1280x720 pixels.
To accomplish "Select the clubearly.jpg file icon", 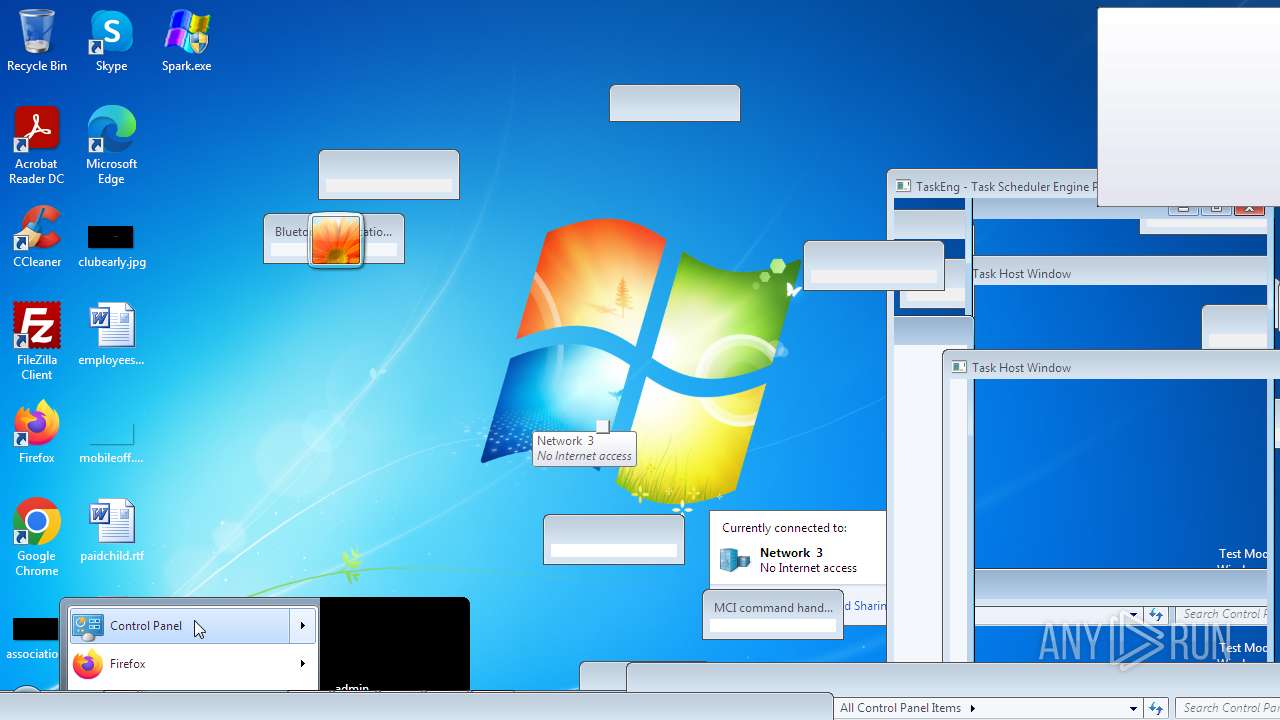I will point(111,245).
